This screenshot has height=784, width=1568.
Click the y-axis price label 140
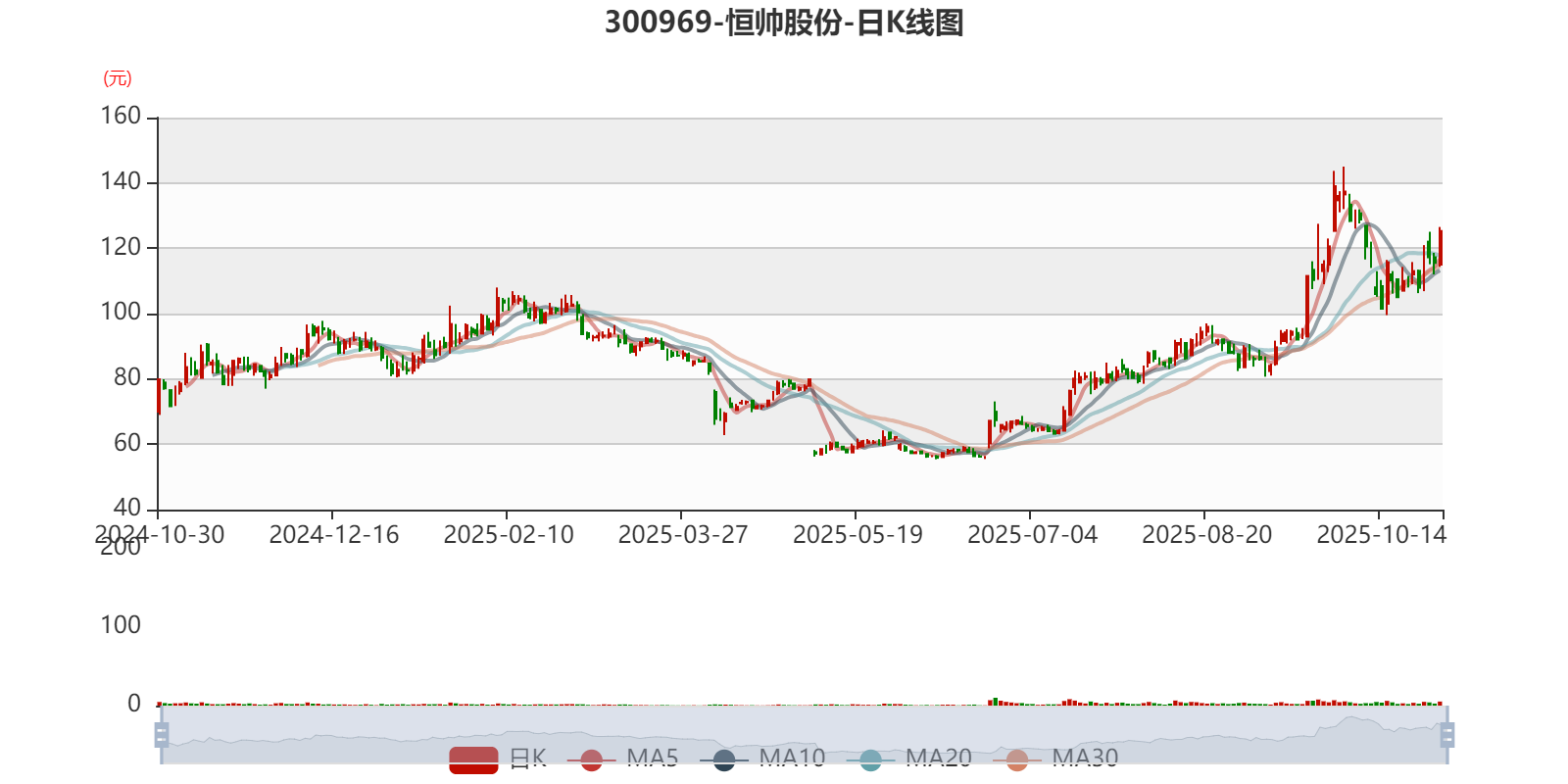[x=121, y=182]
